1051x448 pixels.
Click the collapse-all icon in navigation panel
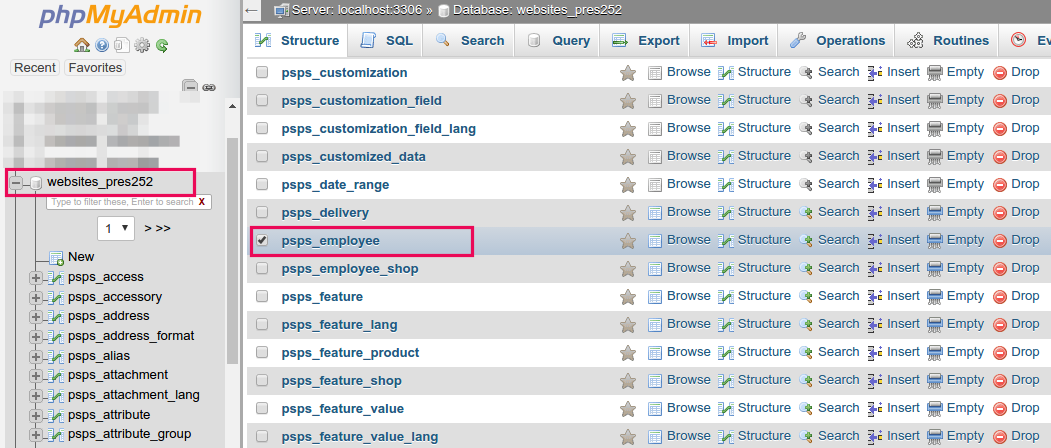(190, 87)
